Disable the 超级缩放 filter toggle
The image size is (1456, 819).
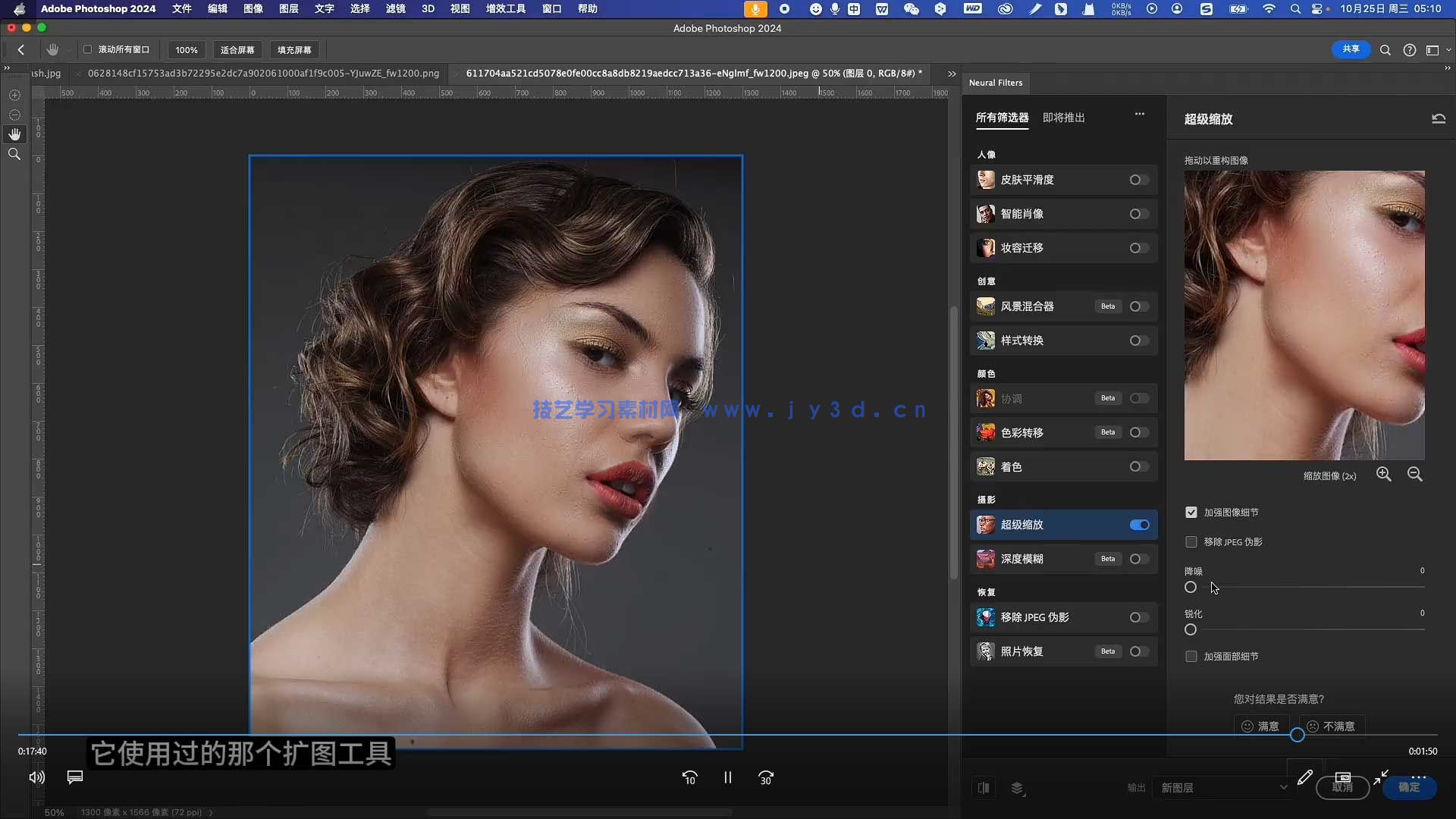point(1139,525)
